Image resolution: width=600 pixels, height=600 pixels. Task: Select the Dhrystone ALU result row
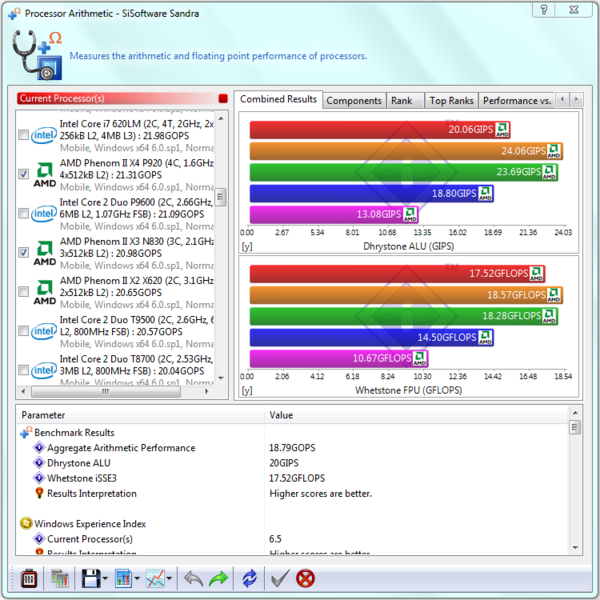pos(293,463)
